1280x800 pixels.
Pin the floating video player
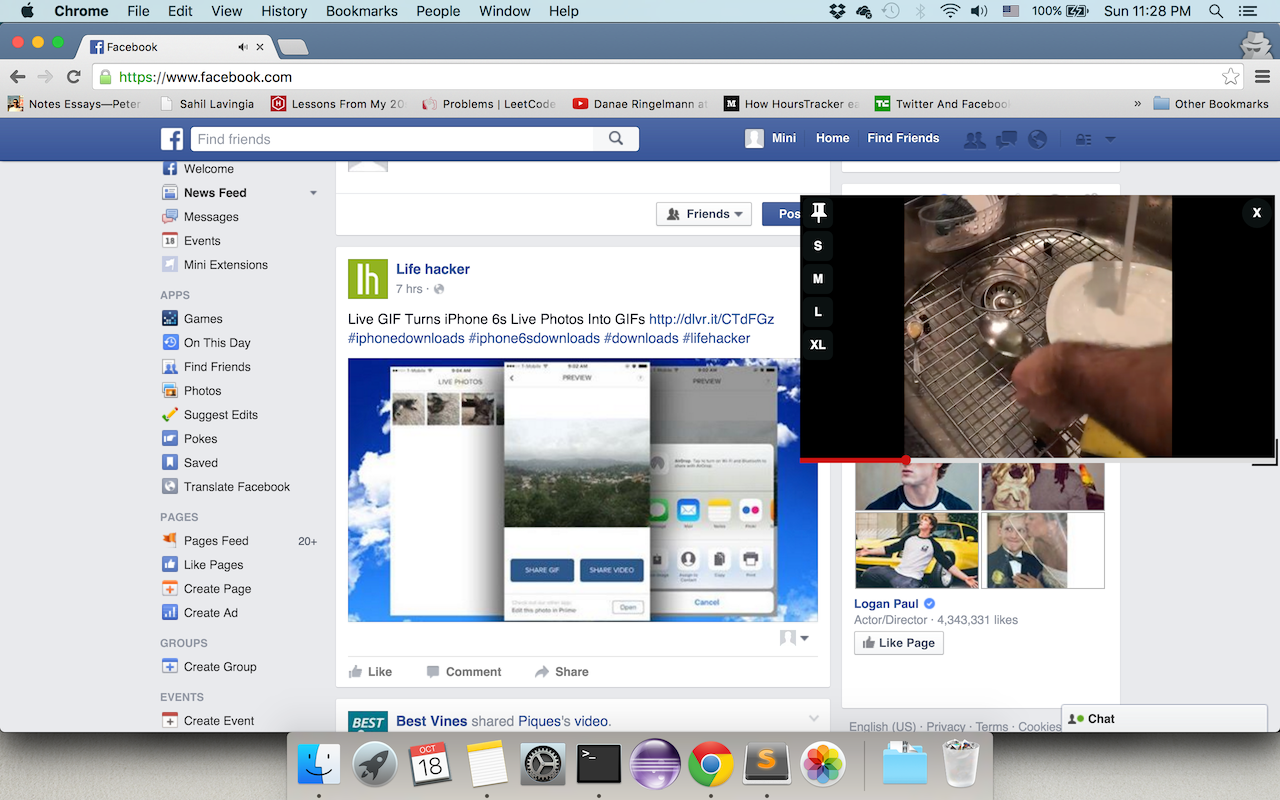[x=818, y=212]
